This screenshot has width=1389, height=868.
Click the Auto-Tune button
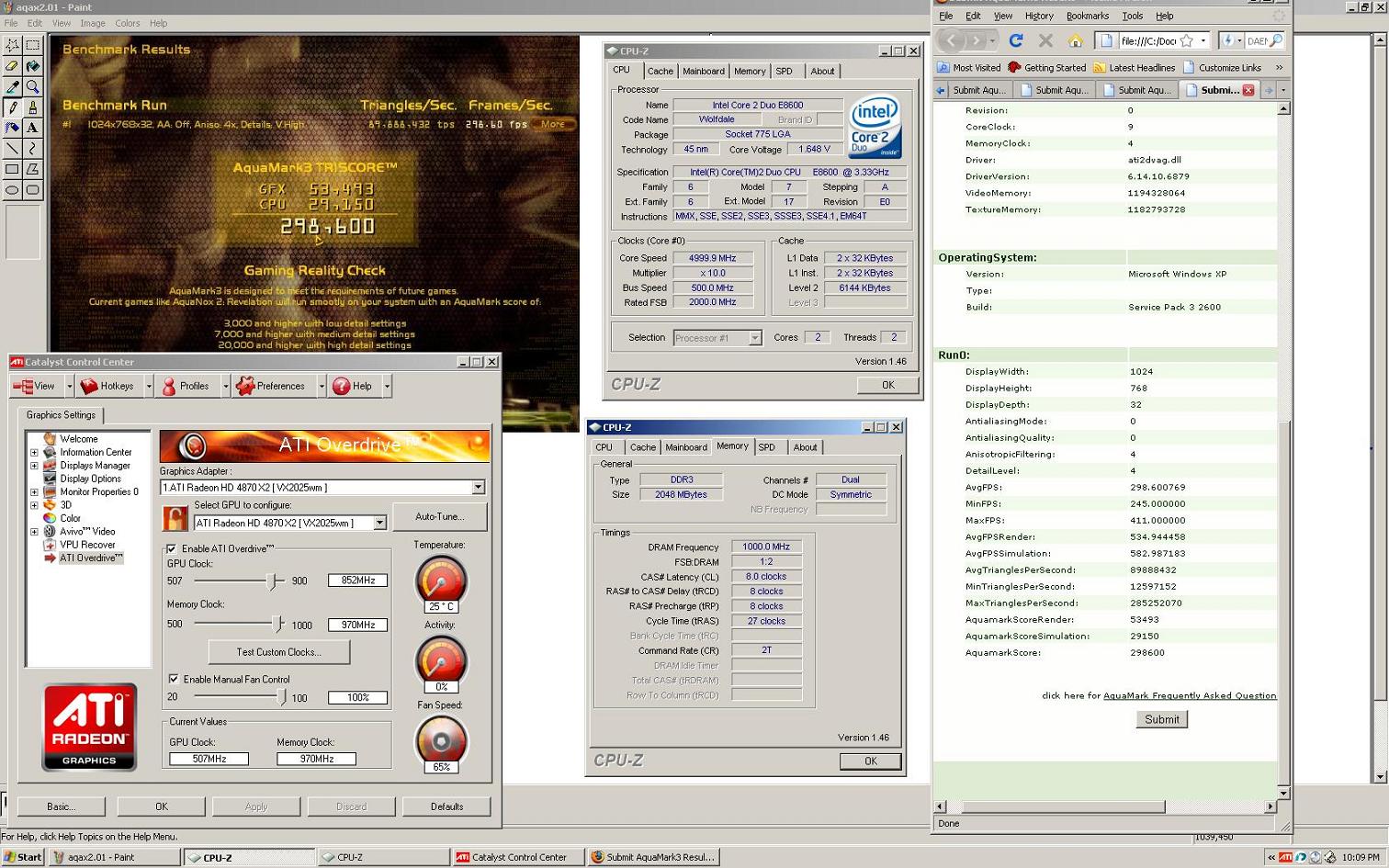point(439,517)
